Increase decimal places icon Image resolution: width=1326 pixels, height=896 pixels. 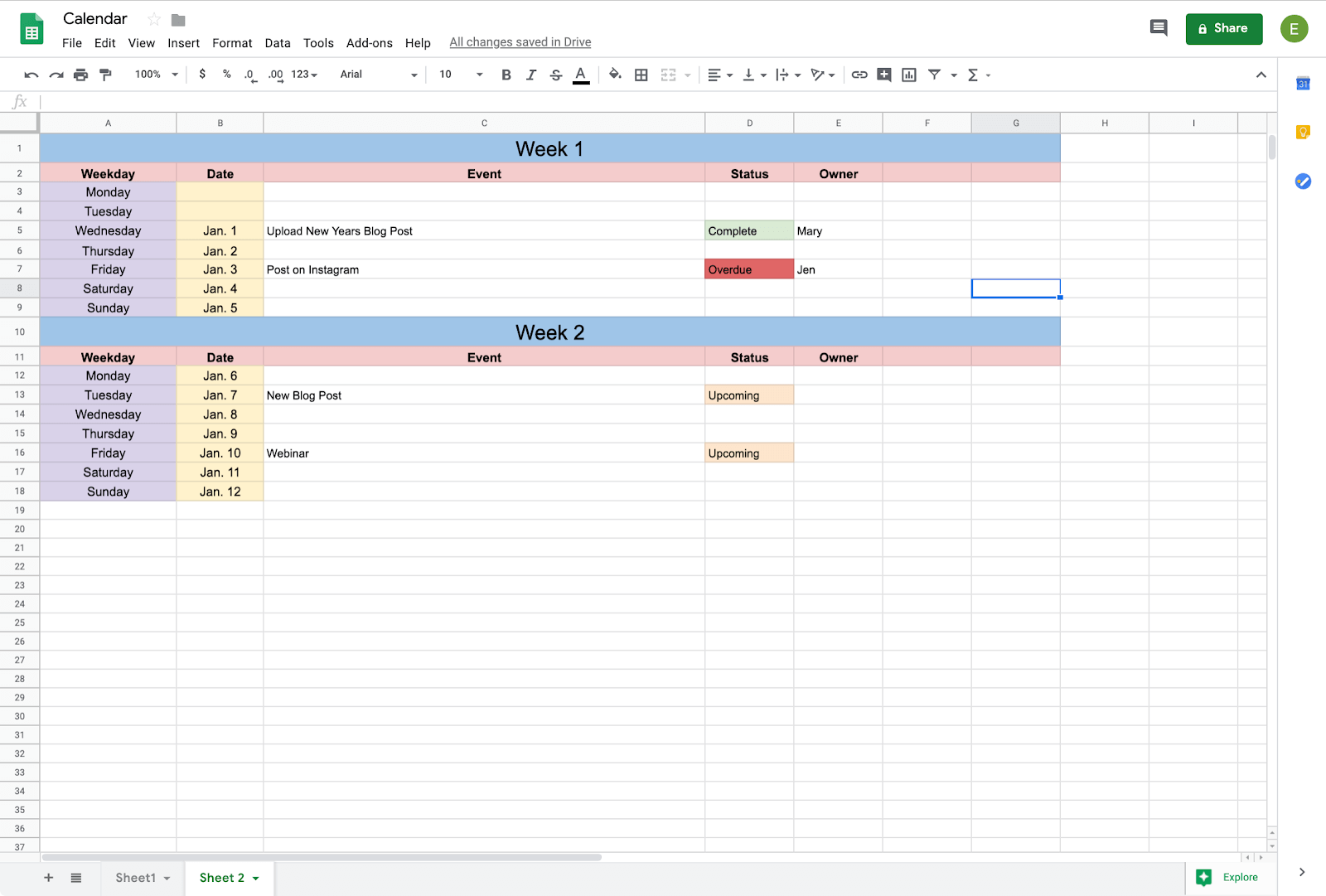pos(275,75)
